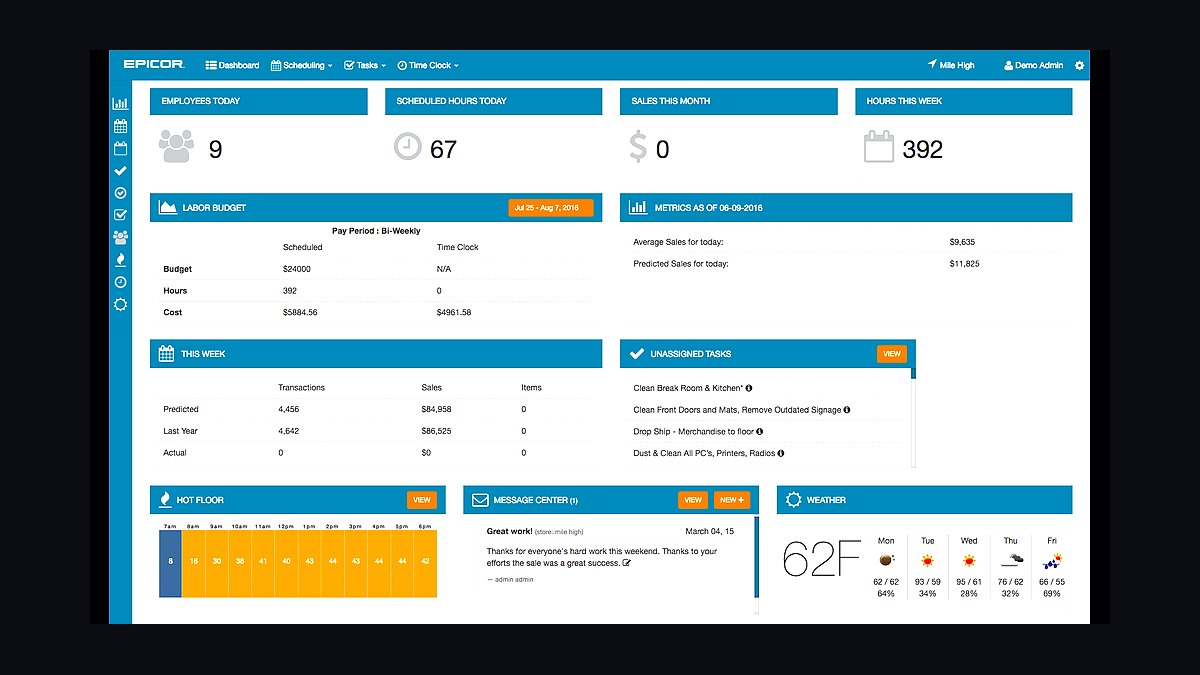Expand the Time Clock dropdown menu
This screenshot has width=1200, height=675.
[x=428, y=65]
